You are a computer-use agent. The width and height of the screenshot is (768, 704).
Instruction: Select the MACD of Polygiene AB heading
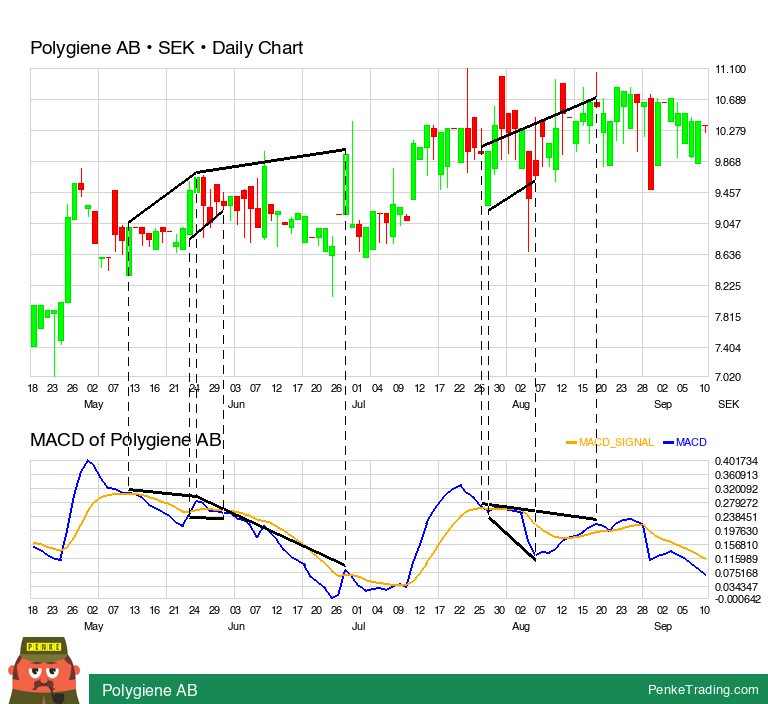[x=125, y=439]
